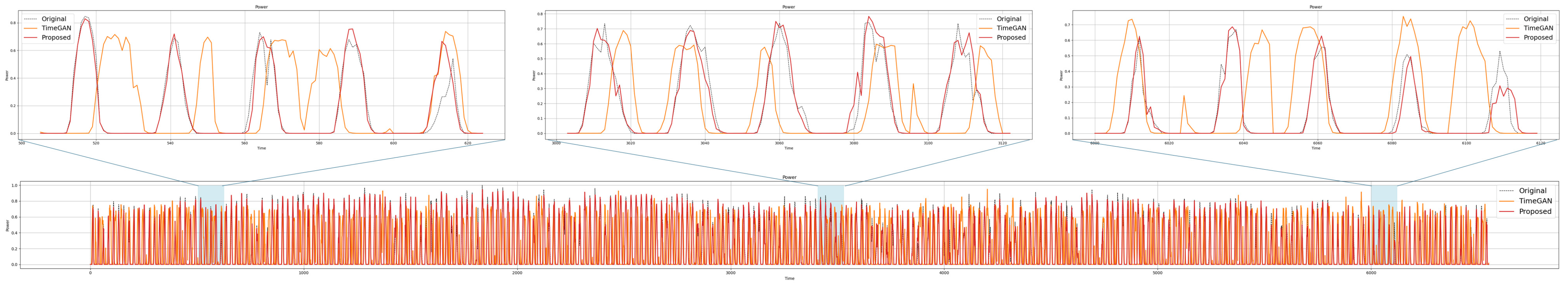
Task: Click the Proposed legend entry in the top-left plot
Action: point(55,37)
